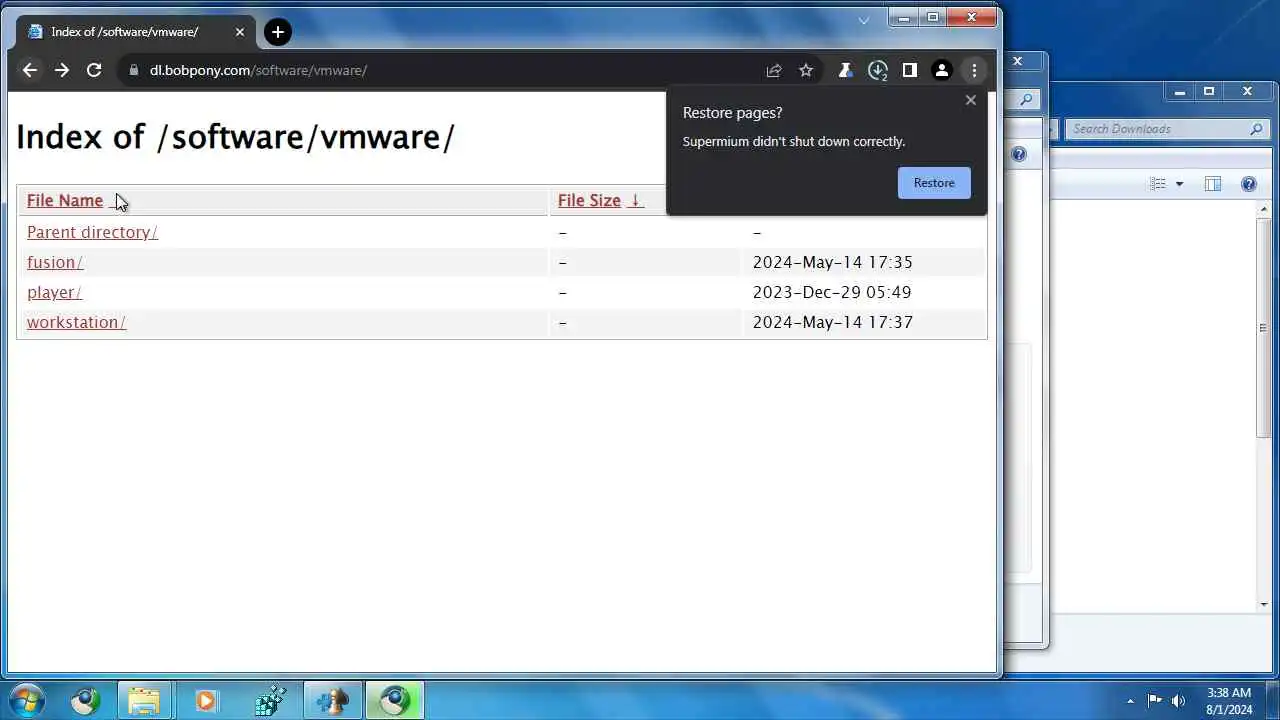This screenshot has height=720, width=1280.
Task: Open the profile avatar icon
Action: 941,70
